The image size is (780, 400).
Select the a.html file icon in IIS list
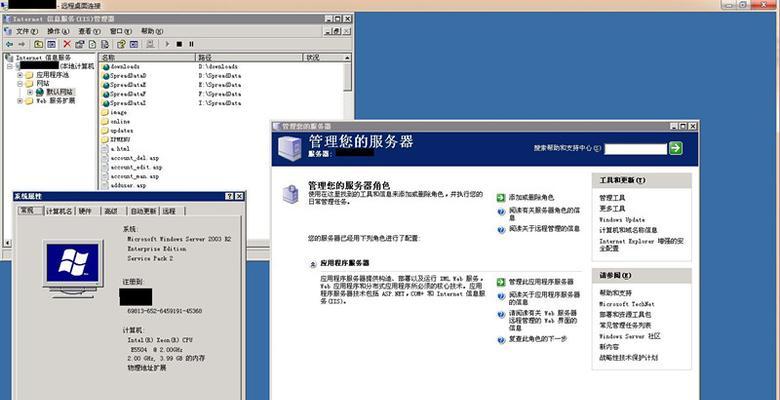coord(105,149)
